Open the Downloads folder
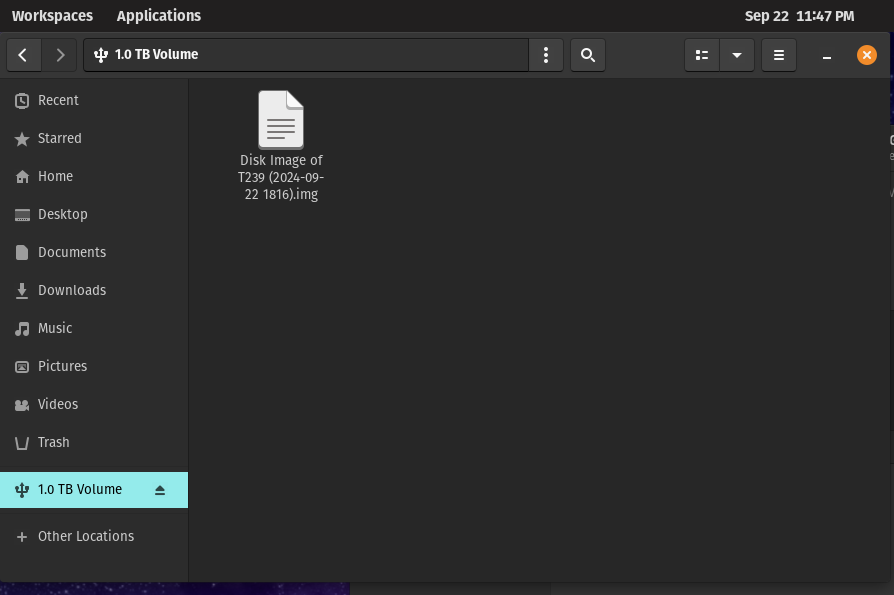The width and height of the screenshot is (894, 595). 71,290
